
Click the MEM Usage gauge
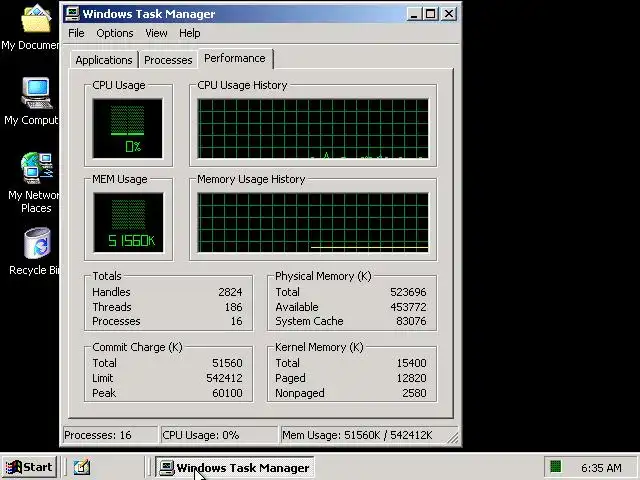click(129, 222)
